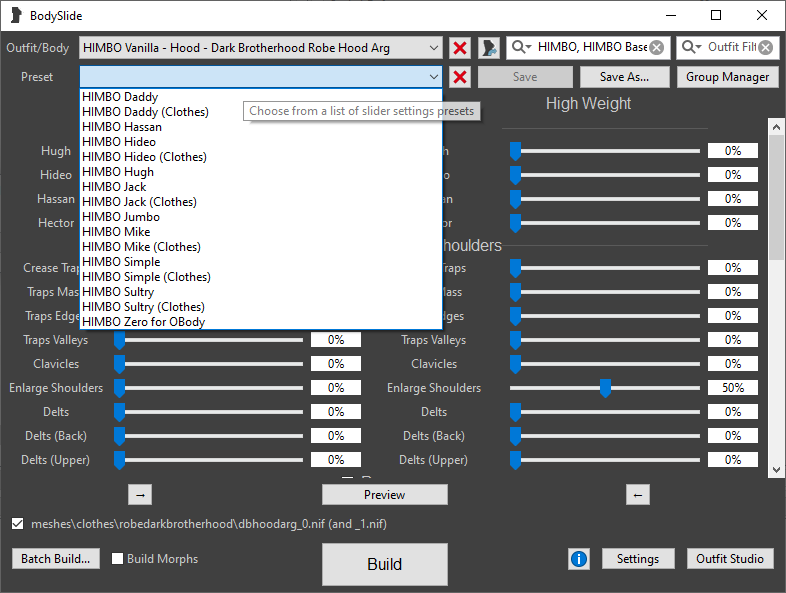Viewport: 786px width, 593px height.
Task: Click the high weight Enlarge Shoulders 50% field
Action: (733, 387)
